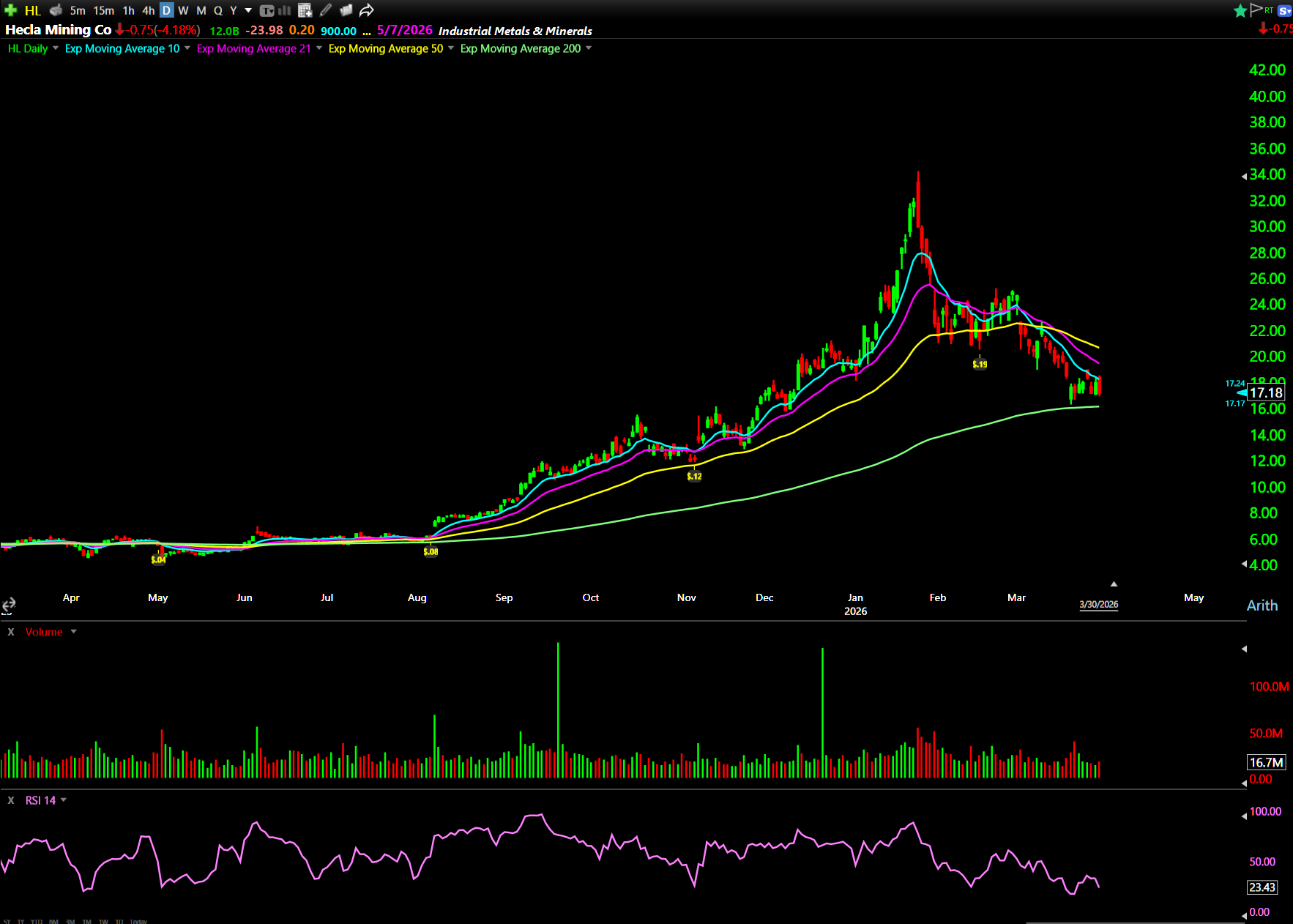Click the green plus add-chart icon
Image resolution: width=1293 pixels, height=924 pixels.
10,10
